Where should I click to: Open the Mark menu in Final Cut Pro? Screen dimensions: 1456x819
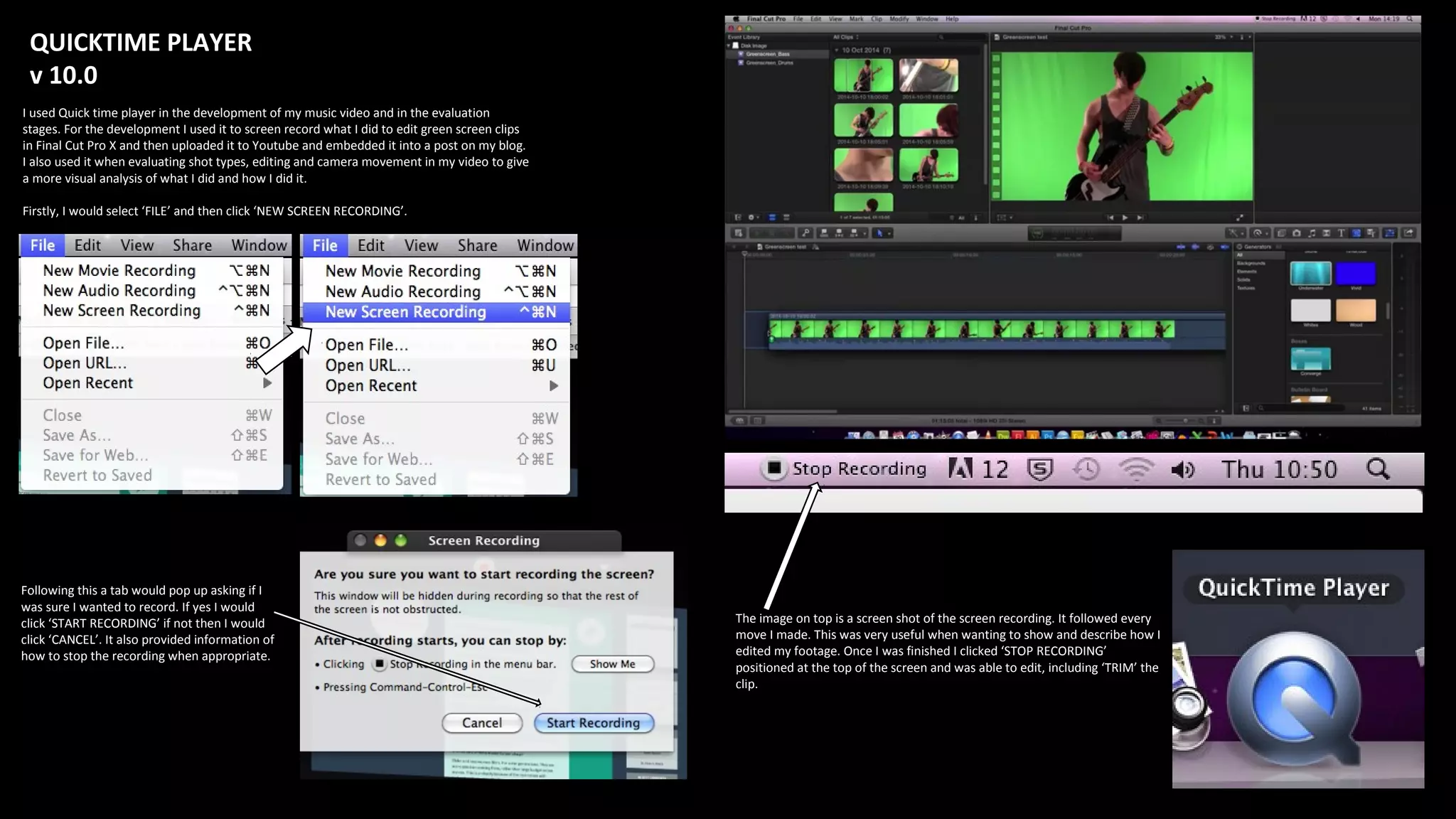pos(856,19)
